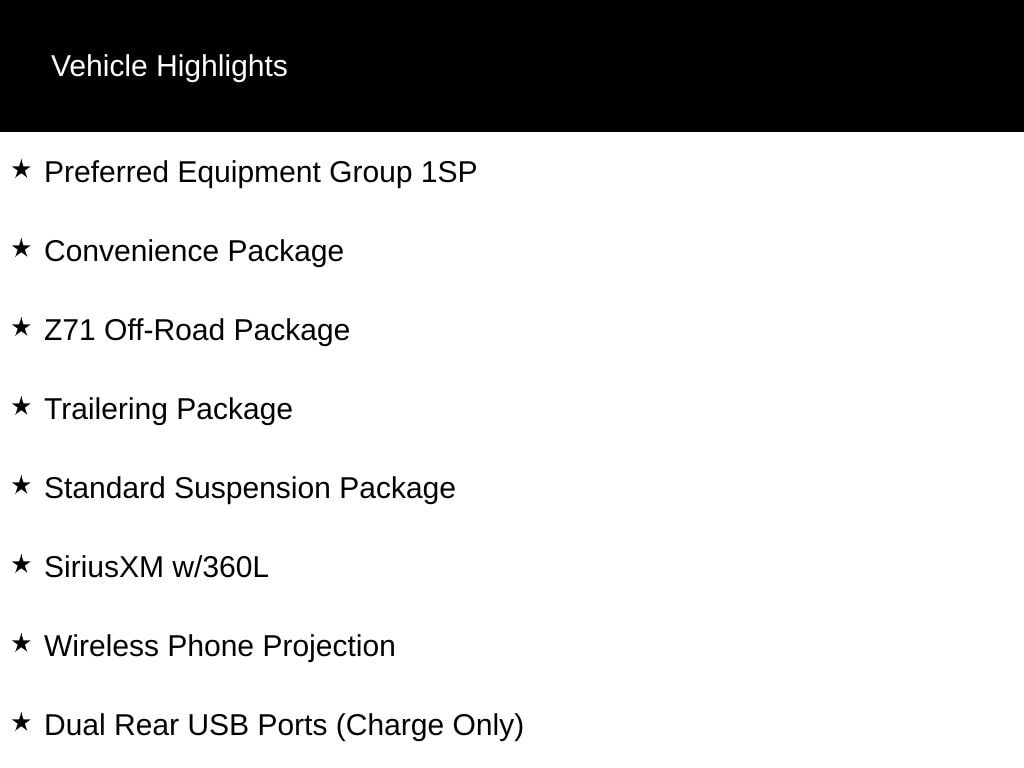Screen dimensions: 1024x768
Task: Click the 1SP code in first item
Action: click(449, 172)
